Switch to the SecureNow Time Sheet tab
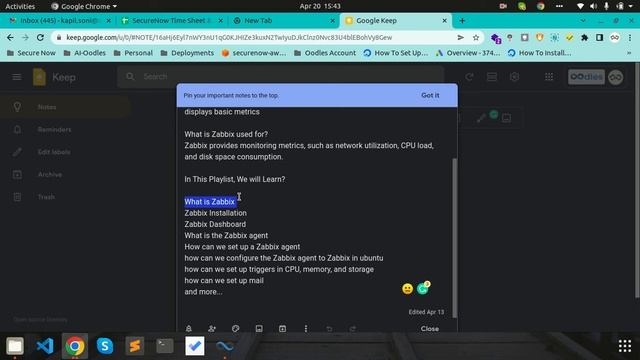The image size is (640, 360). click(172, 20)
